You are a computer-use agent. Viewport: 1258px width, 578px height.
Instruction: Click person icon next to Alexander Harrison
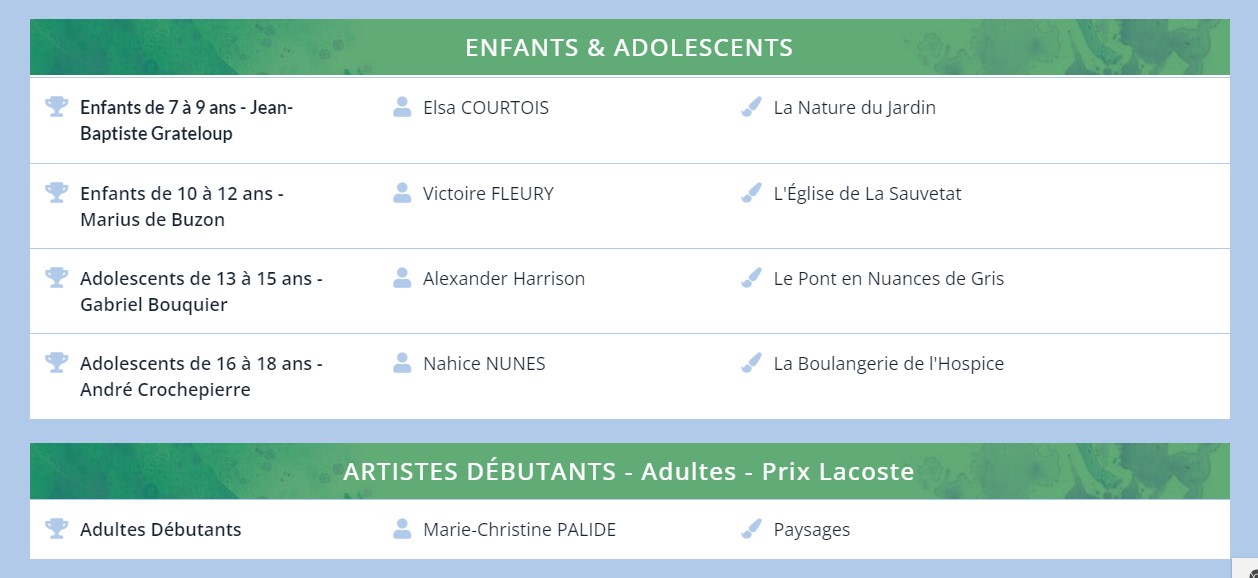(402, 278)
